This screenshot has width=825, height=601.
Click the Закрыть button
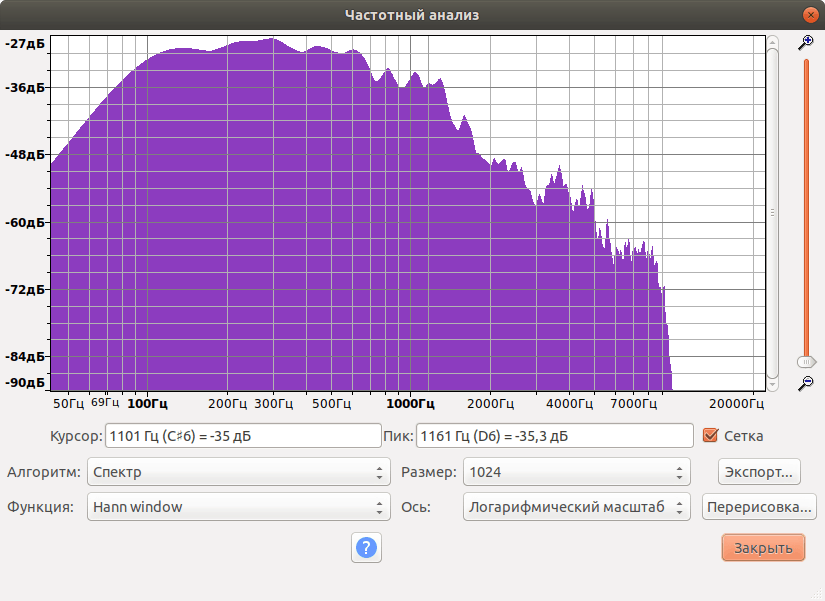763,547
